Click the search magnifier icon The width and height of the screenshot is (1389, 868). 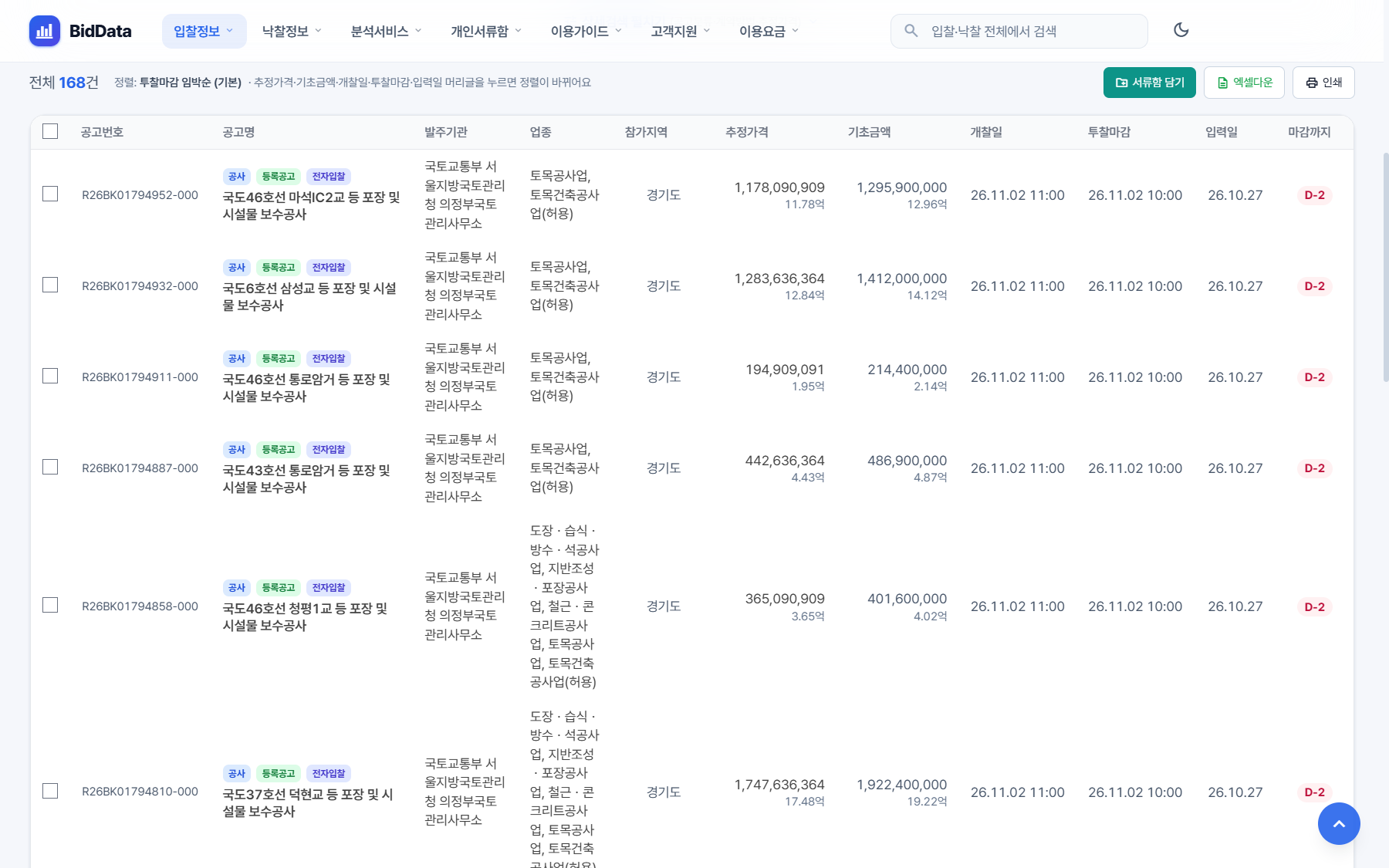(x=911, y=31)
